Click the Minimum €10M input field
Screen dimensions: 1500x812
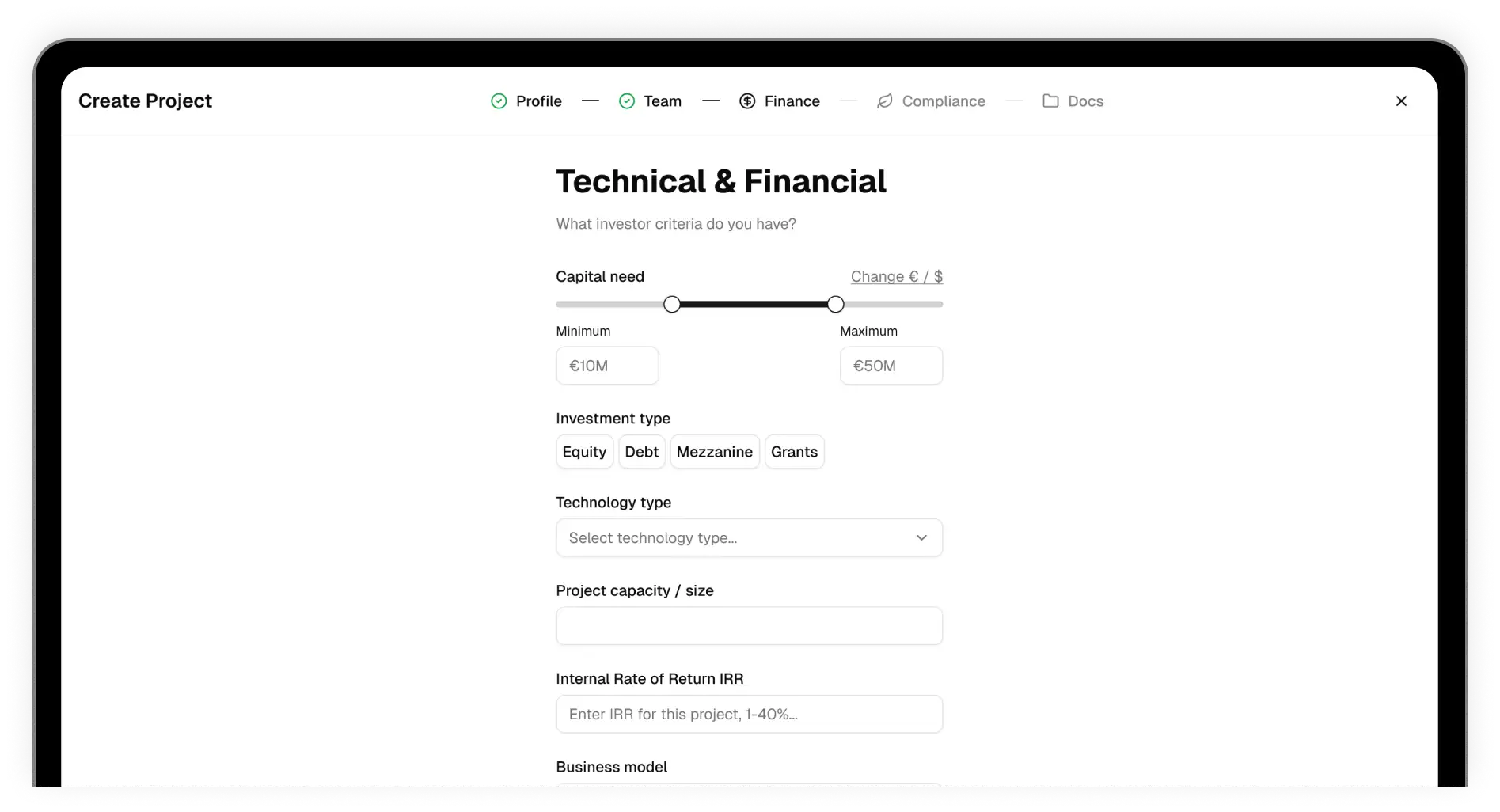click(x=607, y=366)
